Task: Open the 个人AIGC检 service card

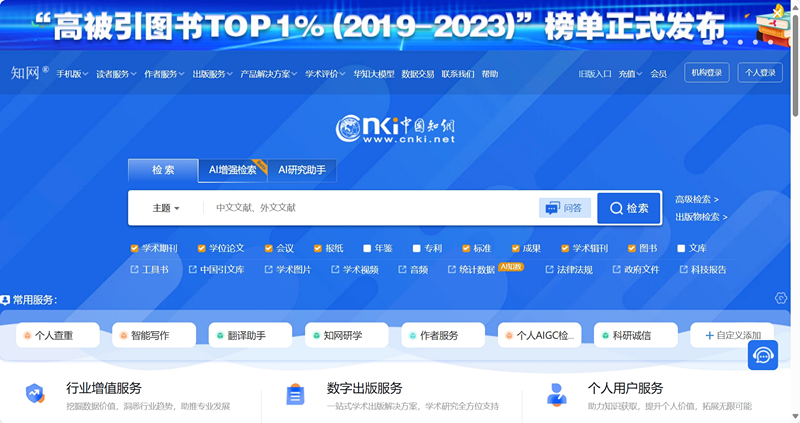Action: pos(539,335)
